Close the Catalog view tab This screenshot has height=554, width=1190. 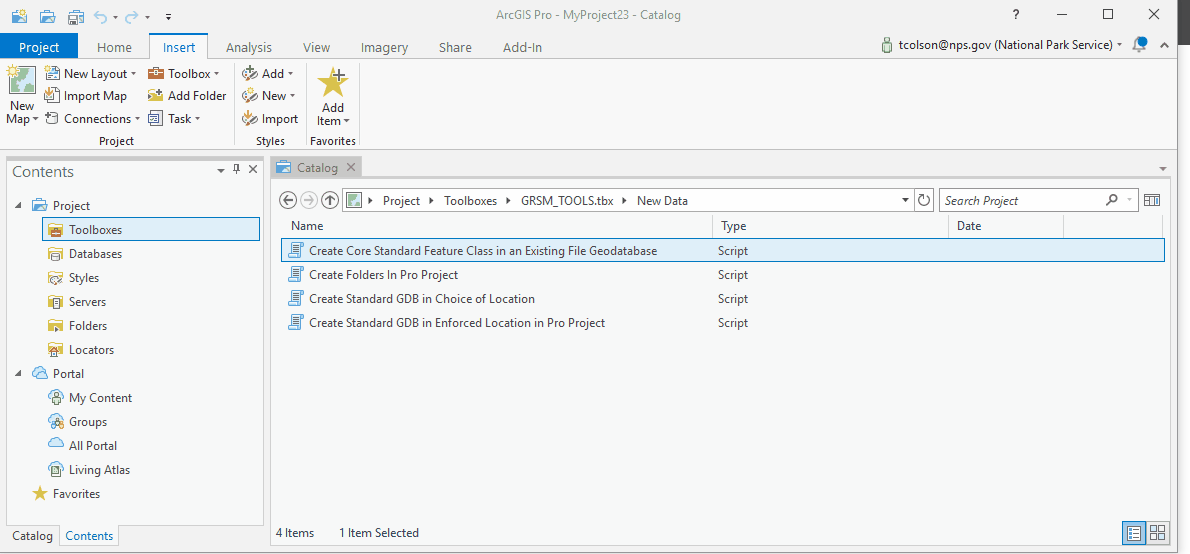click(x=351, y=168)
